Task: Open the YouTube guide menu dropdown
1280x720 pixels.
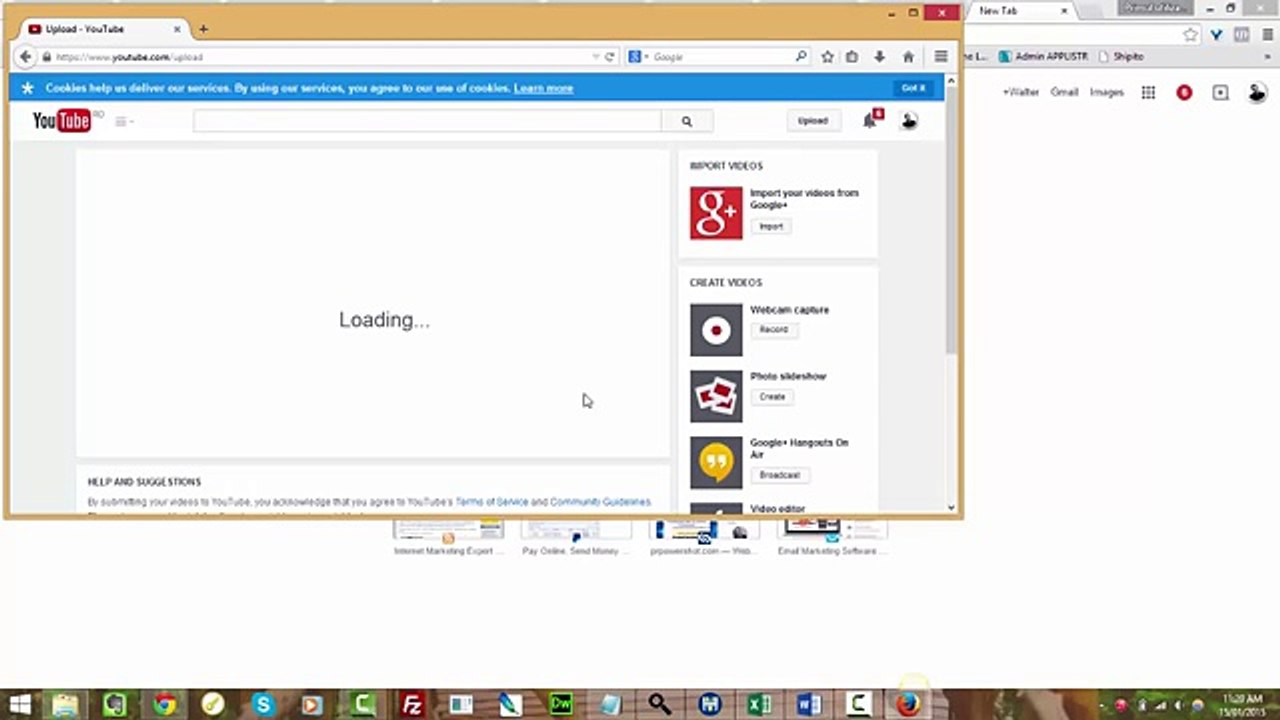Action: (x=124, y=122)
